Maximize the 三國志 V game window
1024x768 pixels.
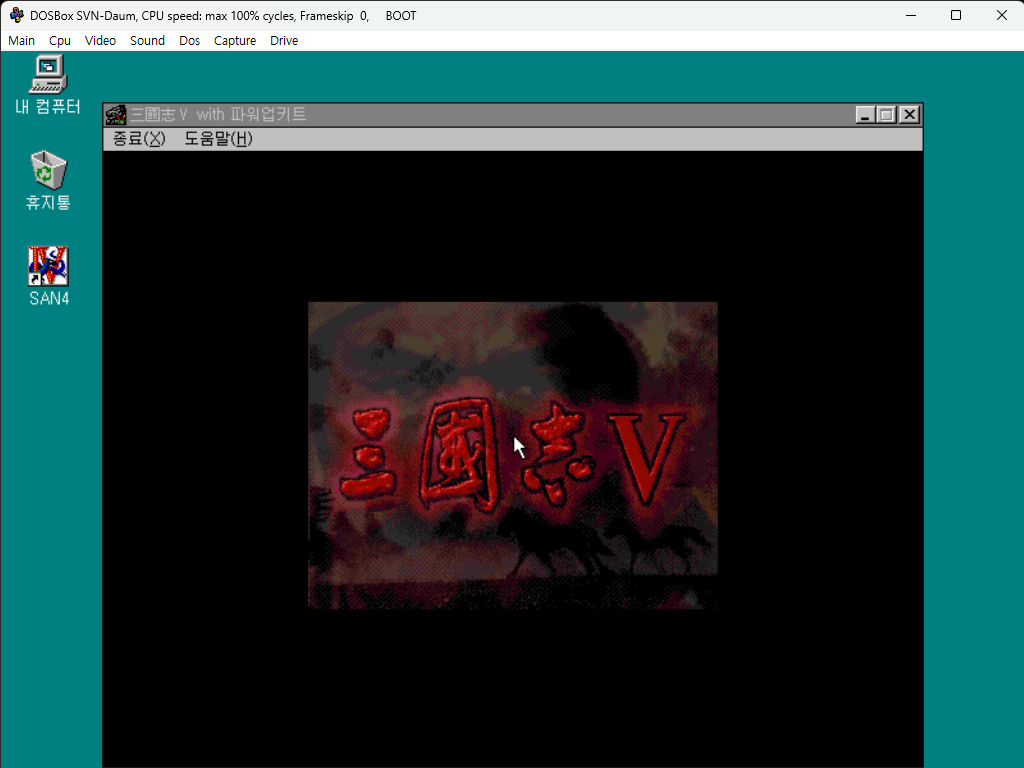point(887,115)
